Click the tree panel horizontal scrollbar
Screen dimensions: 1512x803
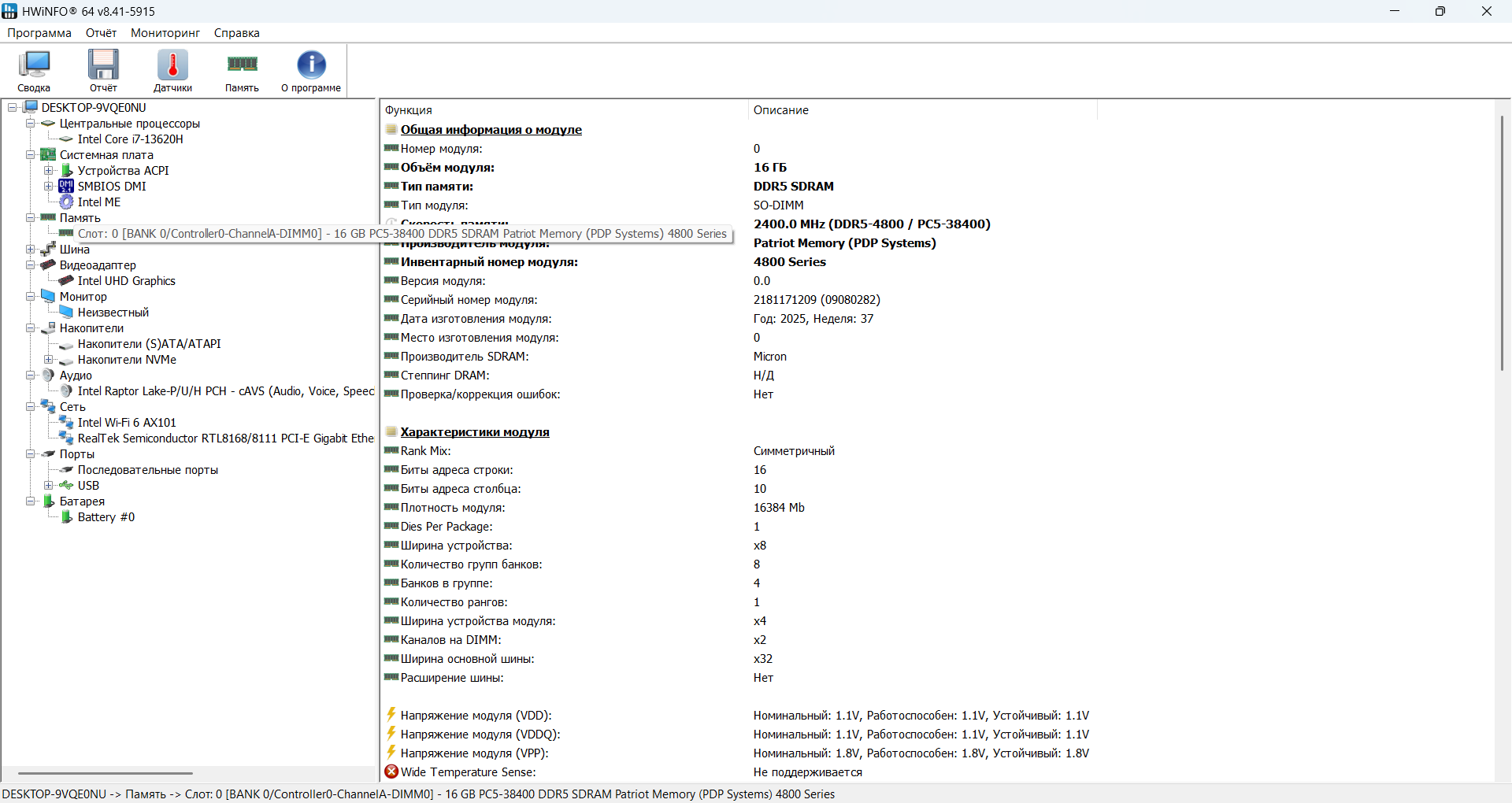[106, 773]
